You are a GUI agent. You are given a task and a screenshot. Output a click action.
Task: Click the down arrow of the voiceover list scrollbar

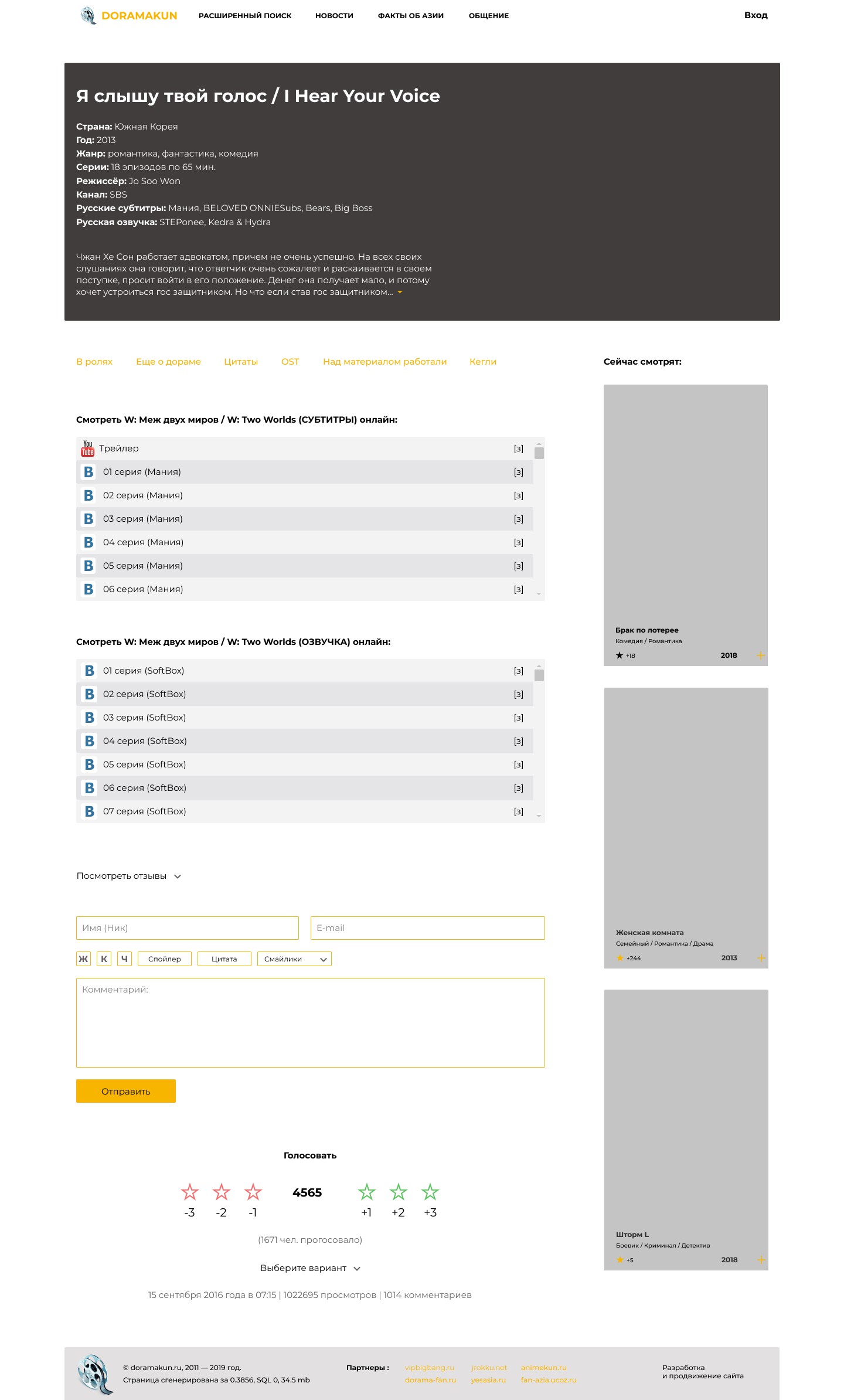(539, 816)
